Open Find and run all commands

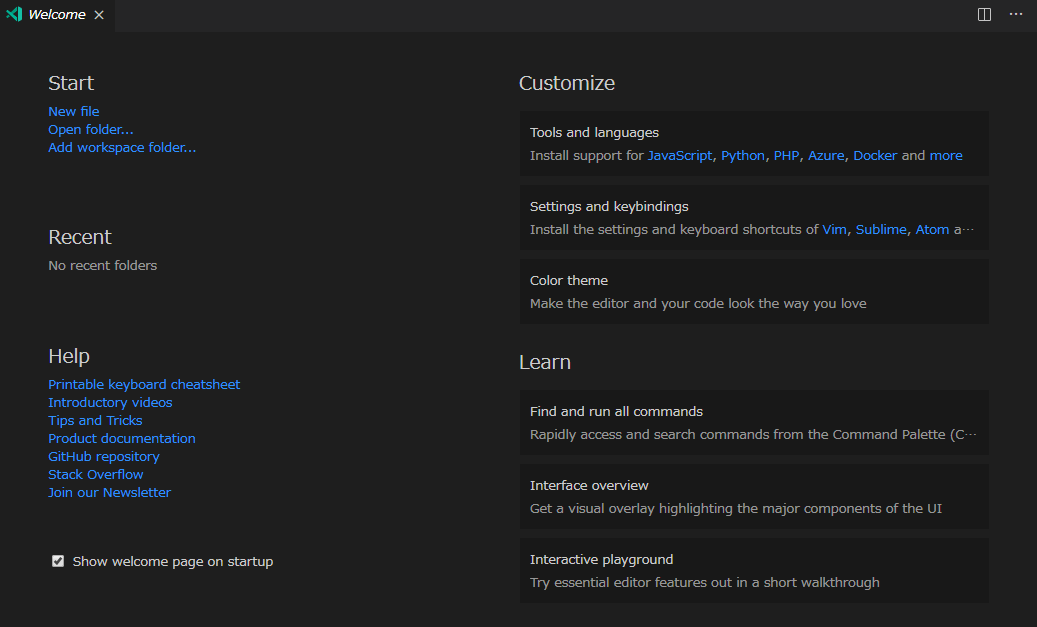(754, 422)
